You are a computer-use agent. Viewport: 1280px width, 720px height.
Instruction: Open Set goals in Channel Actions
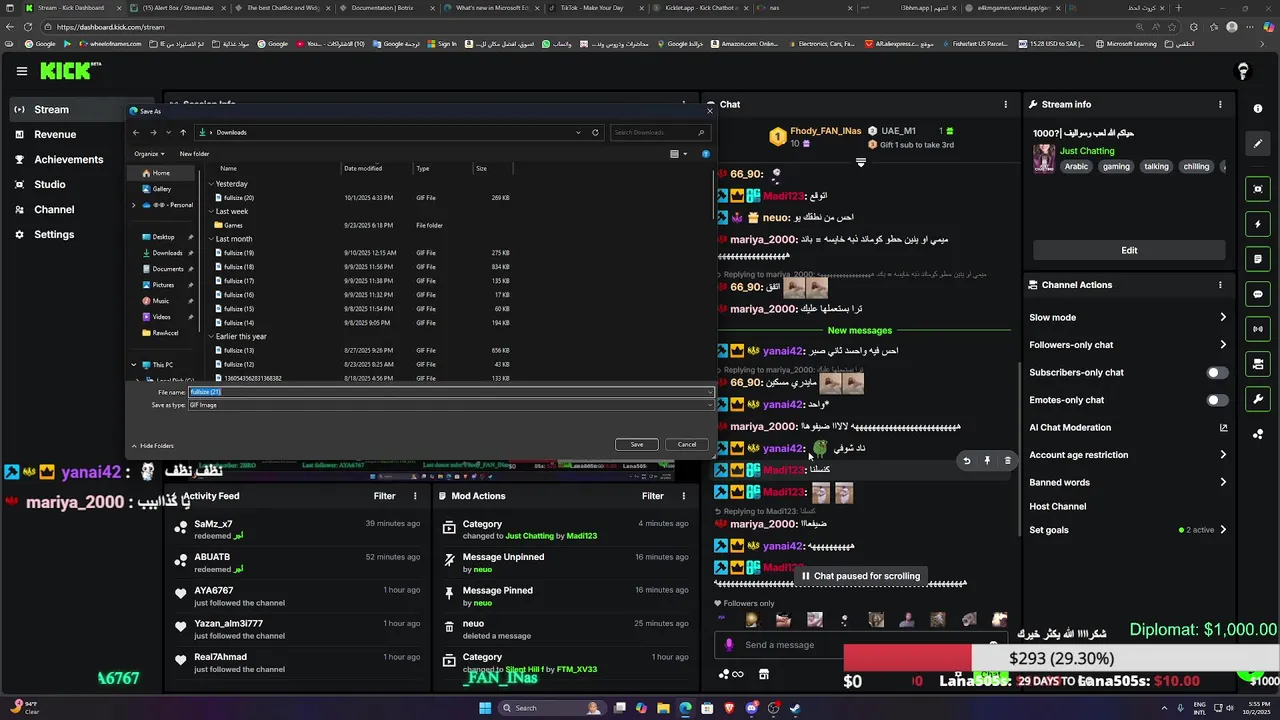1129,530
